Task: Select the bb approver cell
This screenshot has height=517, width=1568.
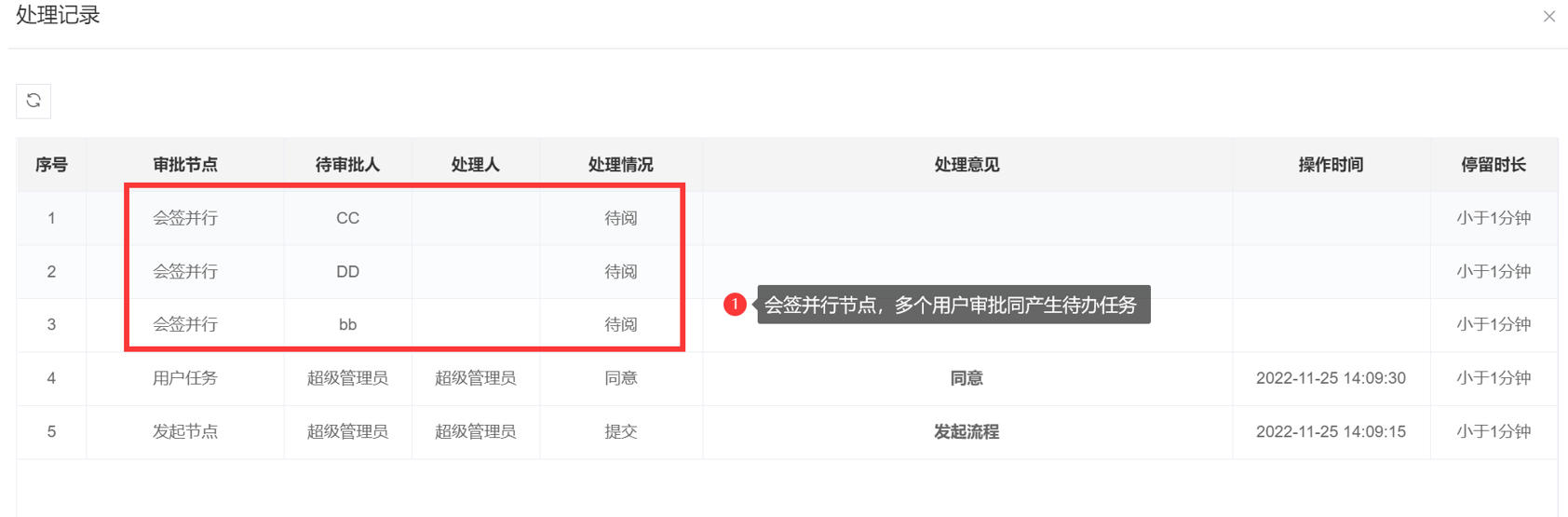Action: point(347,325)
